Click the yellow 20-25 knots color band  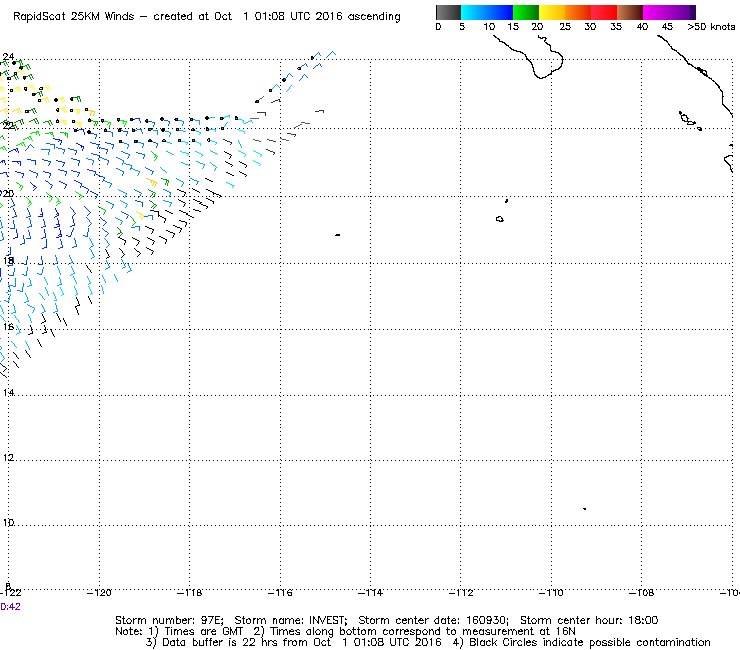pos(552,12)
